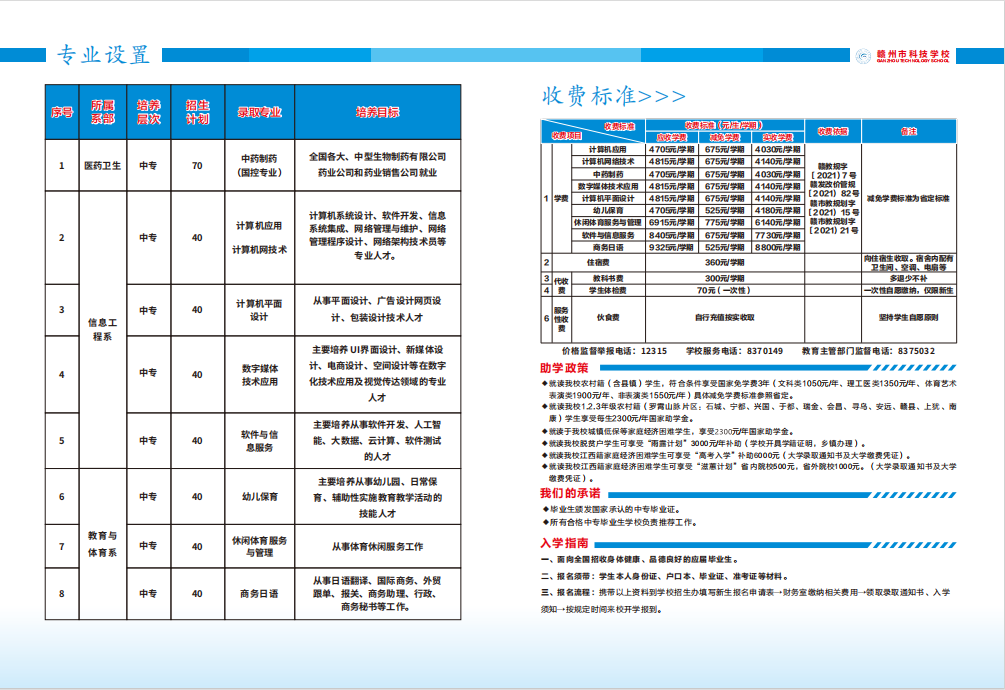Click the 商务日语 row in fee table

click(608, 247)
